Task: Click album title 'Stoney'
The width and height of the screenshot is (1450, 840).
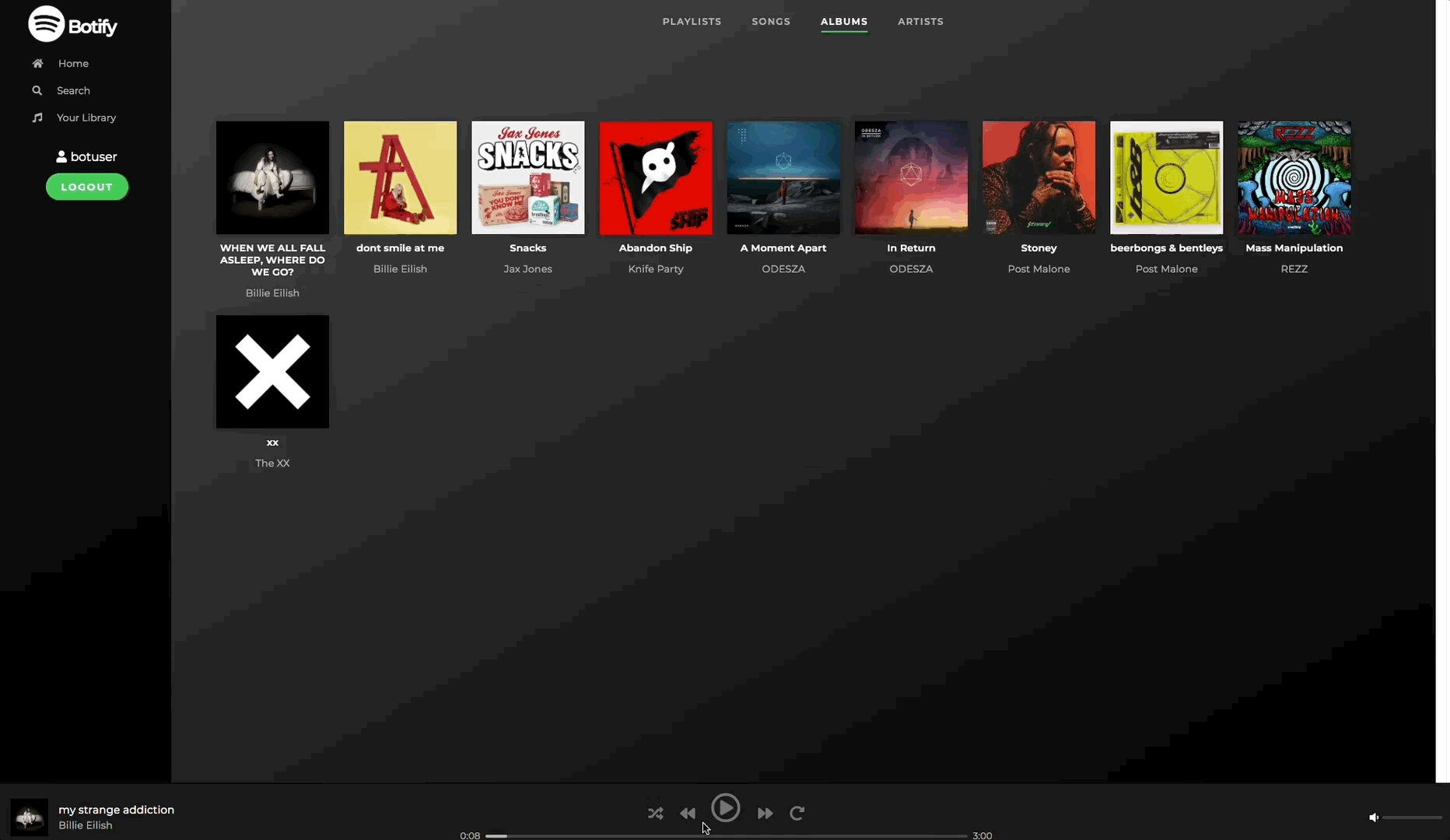Action: 1038,248
